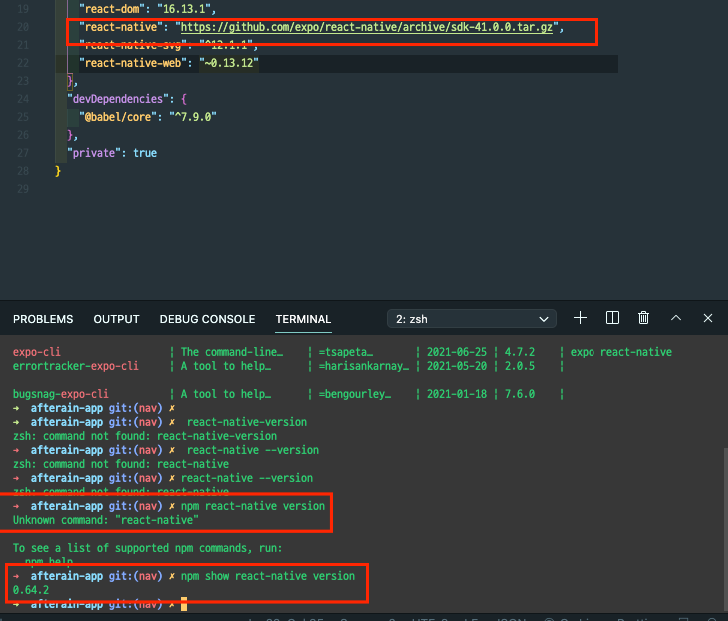Open the github.com expo react-native archive link
Image resolution: width=728 pixels, height=621 pixels.
367,27
